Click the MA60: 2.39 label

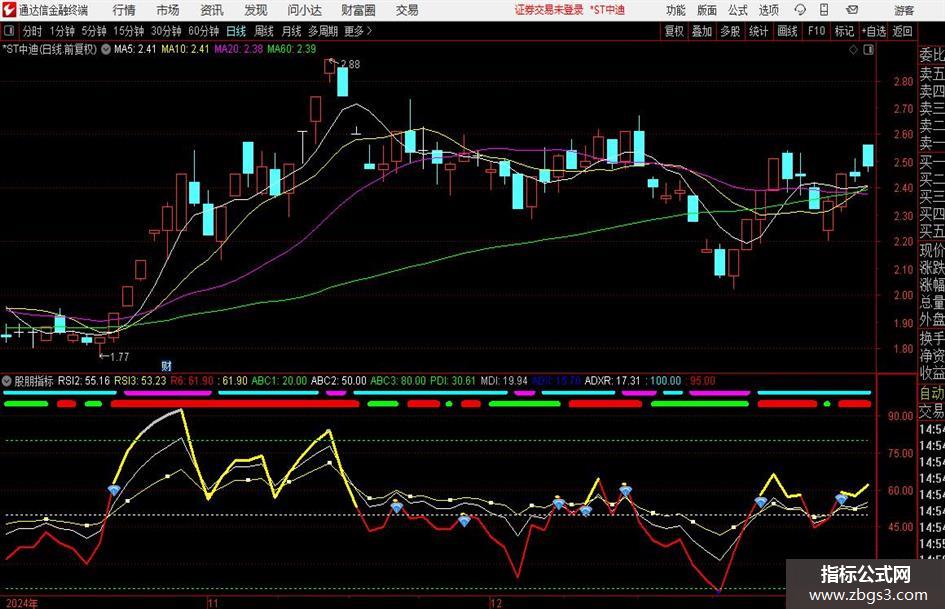click(x=292, y=49)
